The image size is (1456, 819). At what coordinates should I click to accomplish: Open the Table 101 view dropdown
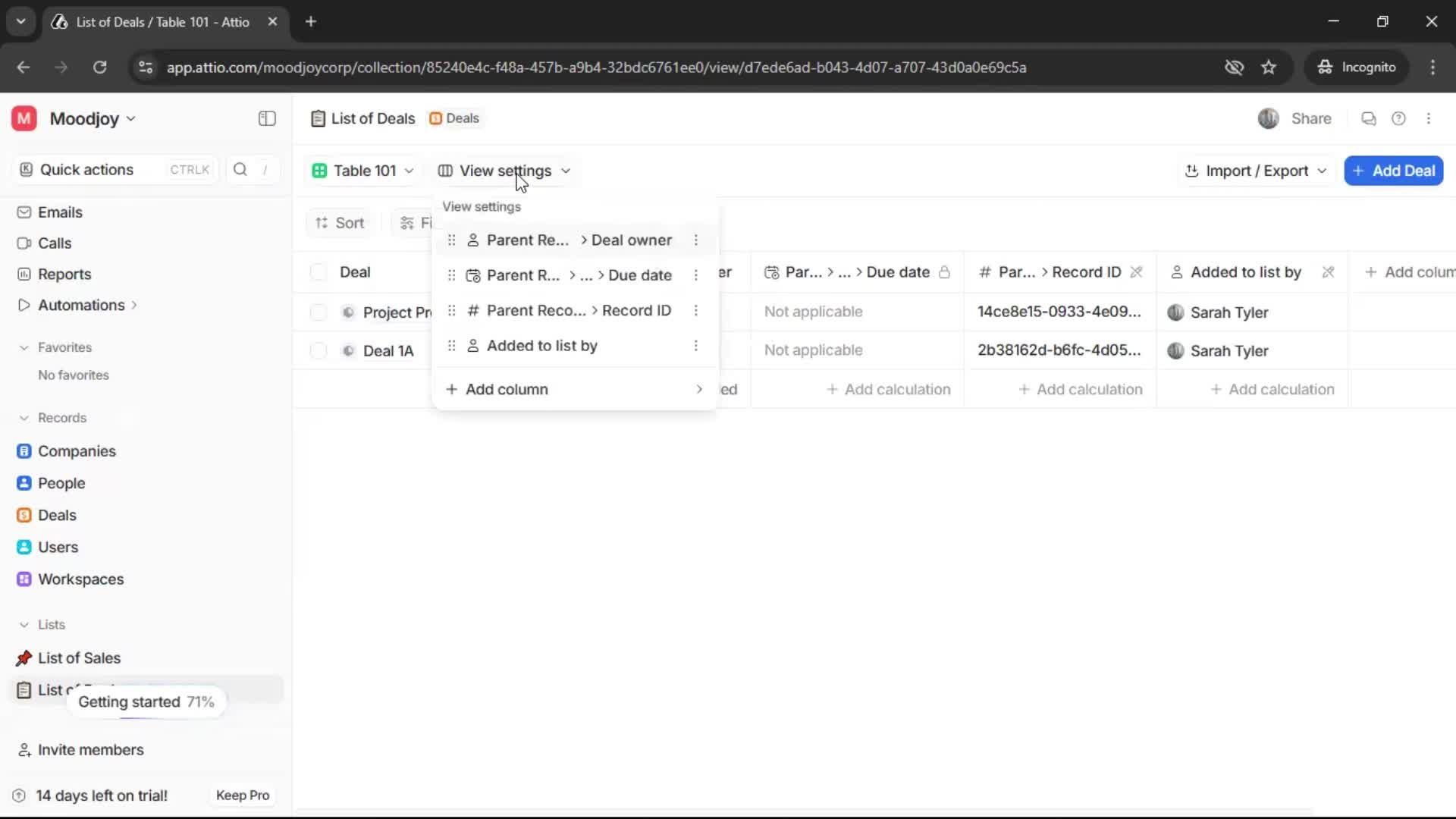pyautogui.click(x=363, y=171)
